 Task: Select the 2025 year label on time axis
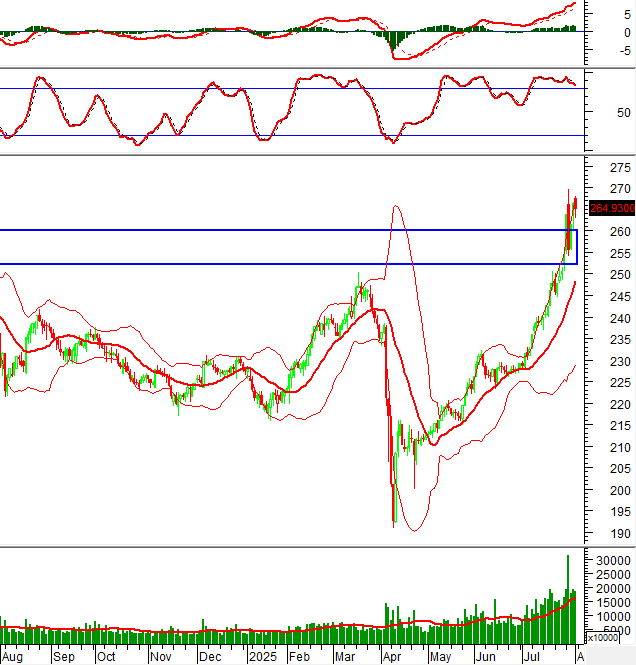(263, 657)
